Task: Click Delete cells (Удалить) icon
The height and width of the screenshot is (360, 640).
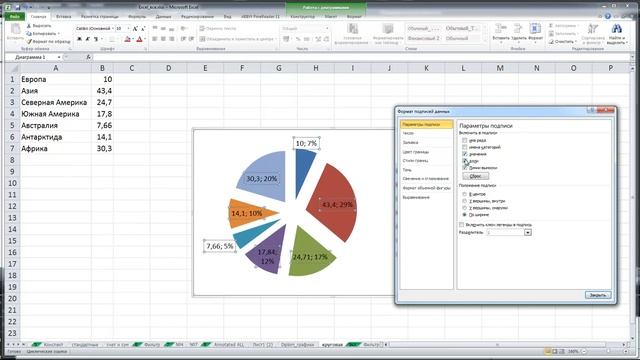Action: (518, 29)
